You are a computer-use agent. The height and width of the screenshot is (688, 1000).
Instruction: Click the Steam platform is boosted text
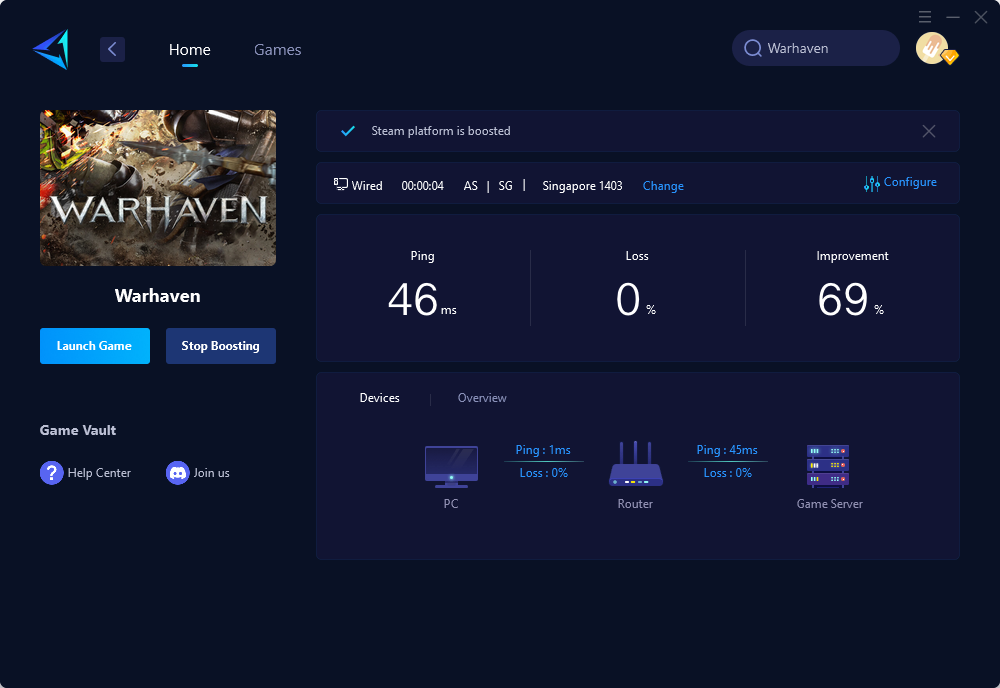[441, 131]
